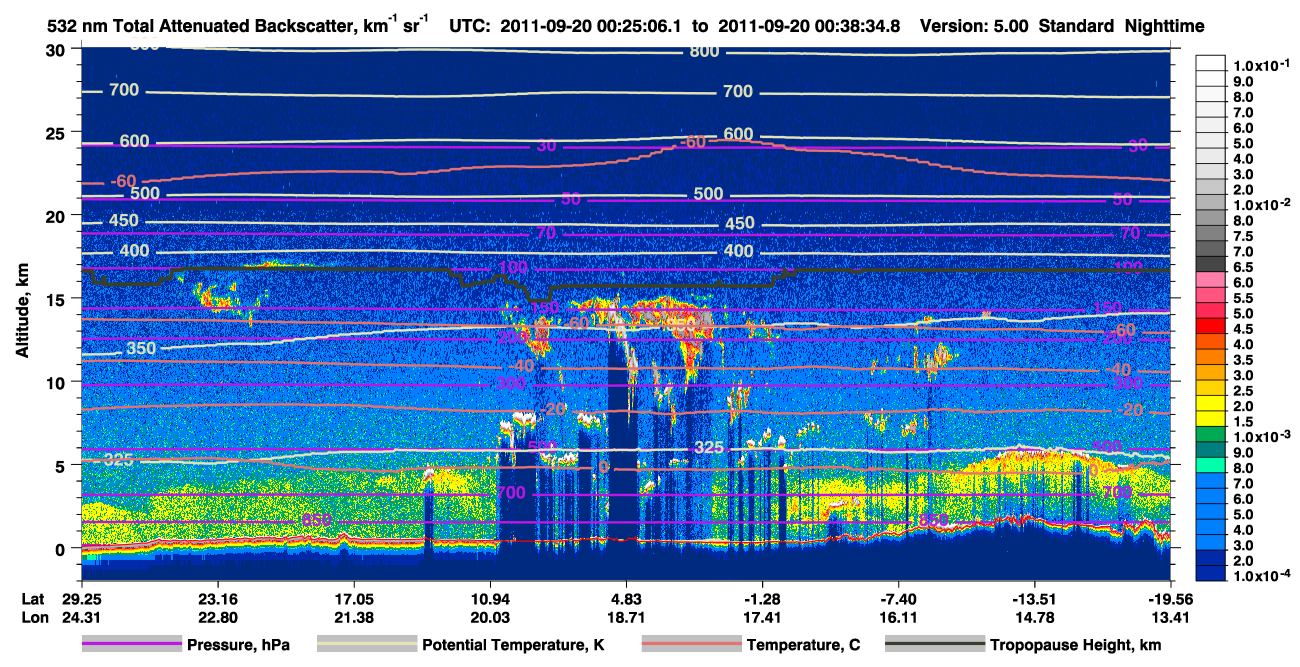Click the colorbar label '6.5'
The width and height of the screenshot is (1300, 667).
pos(1242,268)
